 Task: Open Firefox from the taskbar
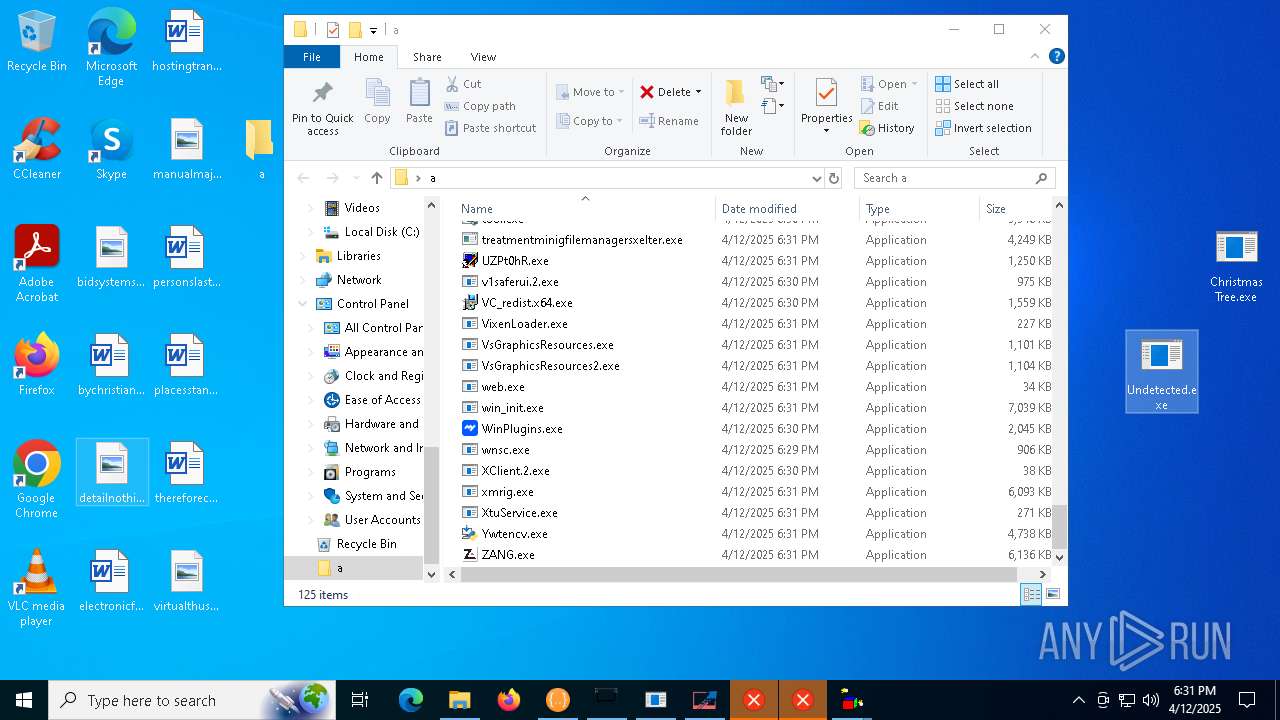pos(509,700)
